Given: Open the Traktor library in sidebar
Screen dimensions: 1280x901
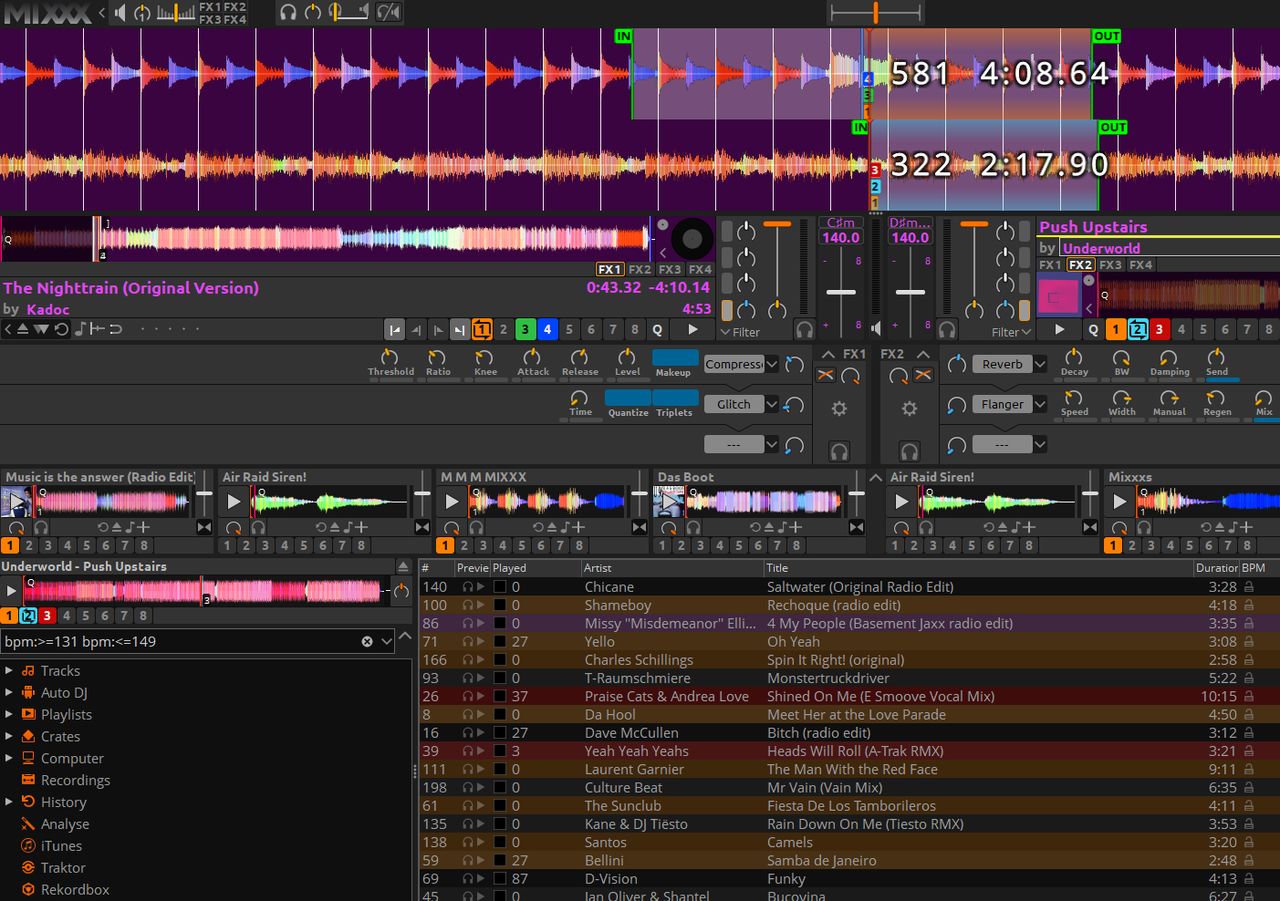Looking at the screenshot, I should [63, 868].
